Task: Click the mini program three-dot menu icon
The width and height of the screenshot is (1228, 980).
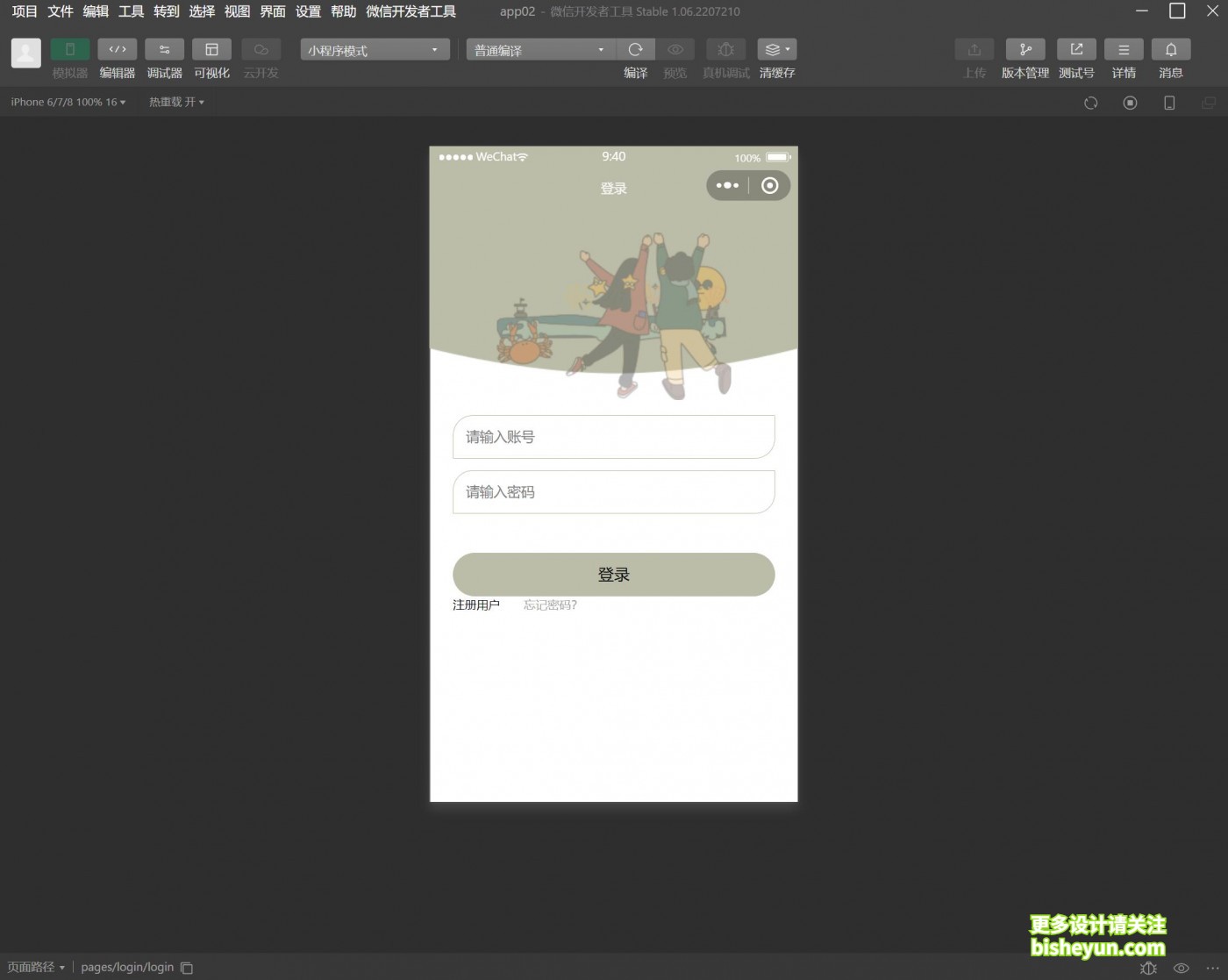Action: coord(727,185)
